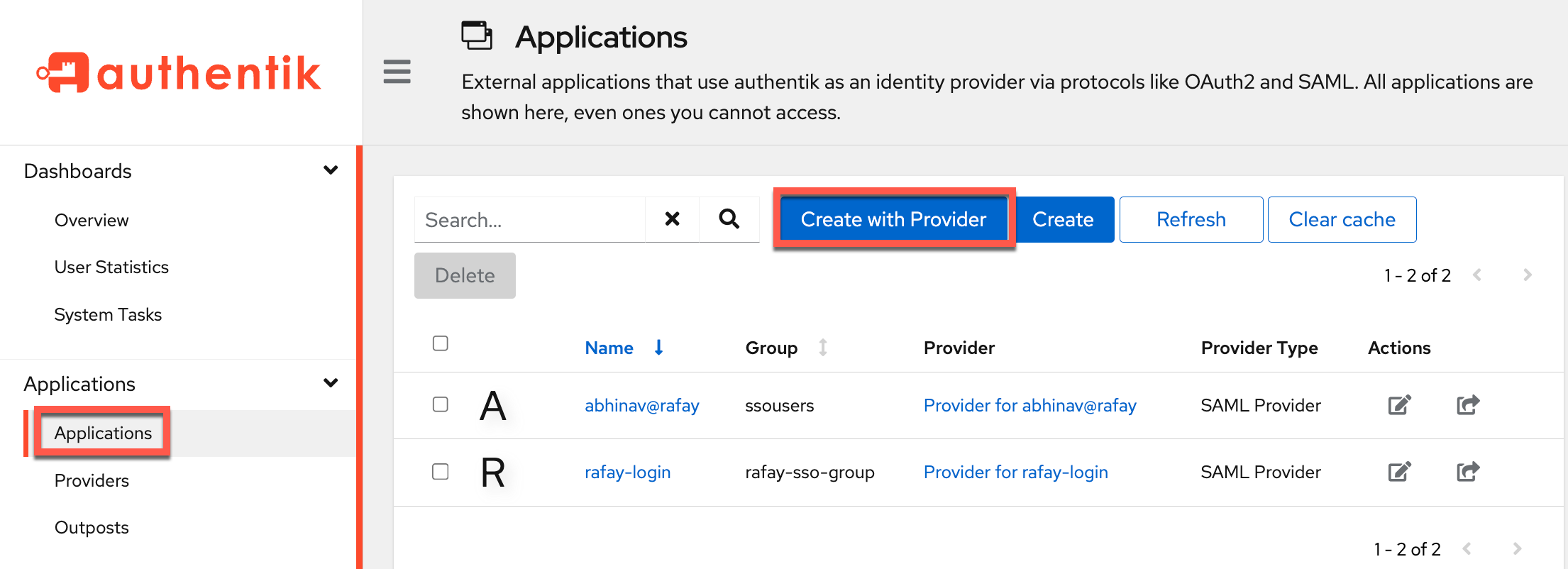This screenshot has height=569, width=1568.
Task: Clear the search field with X icon
Action: [x=672, y=219]
